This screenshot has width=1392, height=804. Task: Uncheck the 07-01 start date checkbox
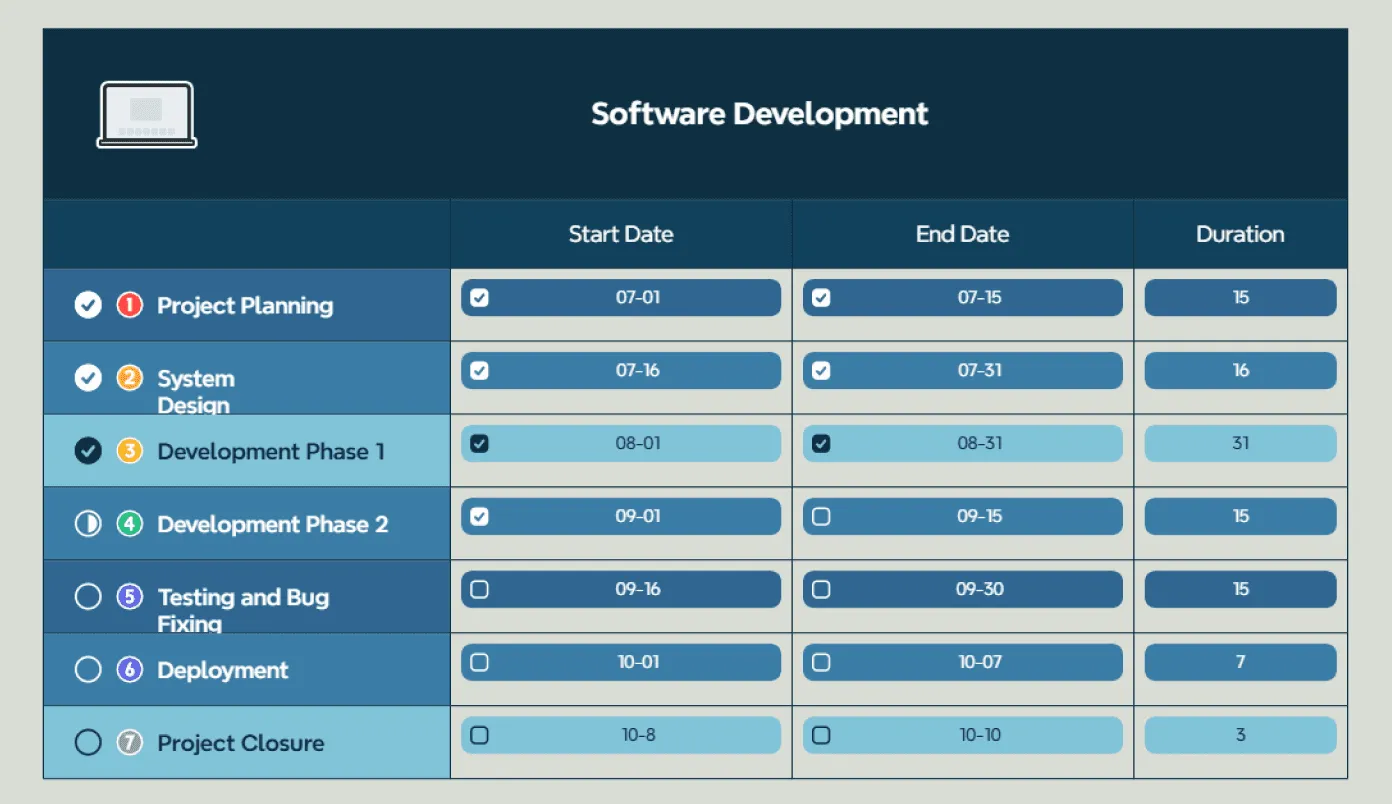coord(480,298)
